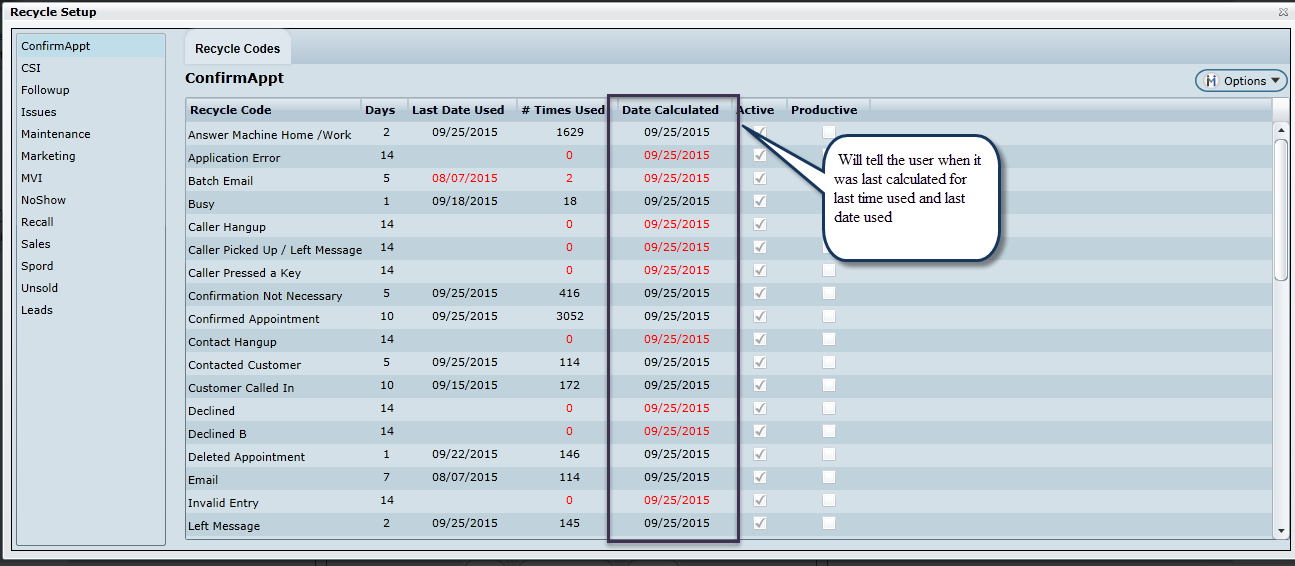Click the table scrollbar down arrow

click(x=1280, y=530)
